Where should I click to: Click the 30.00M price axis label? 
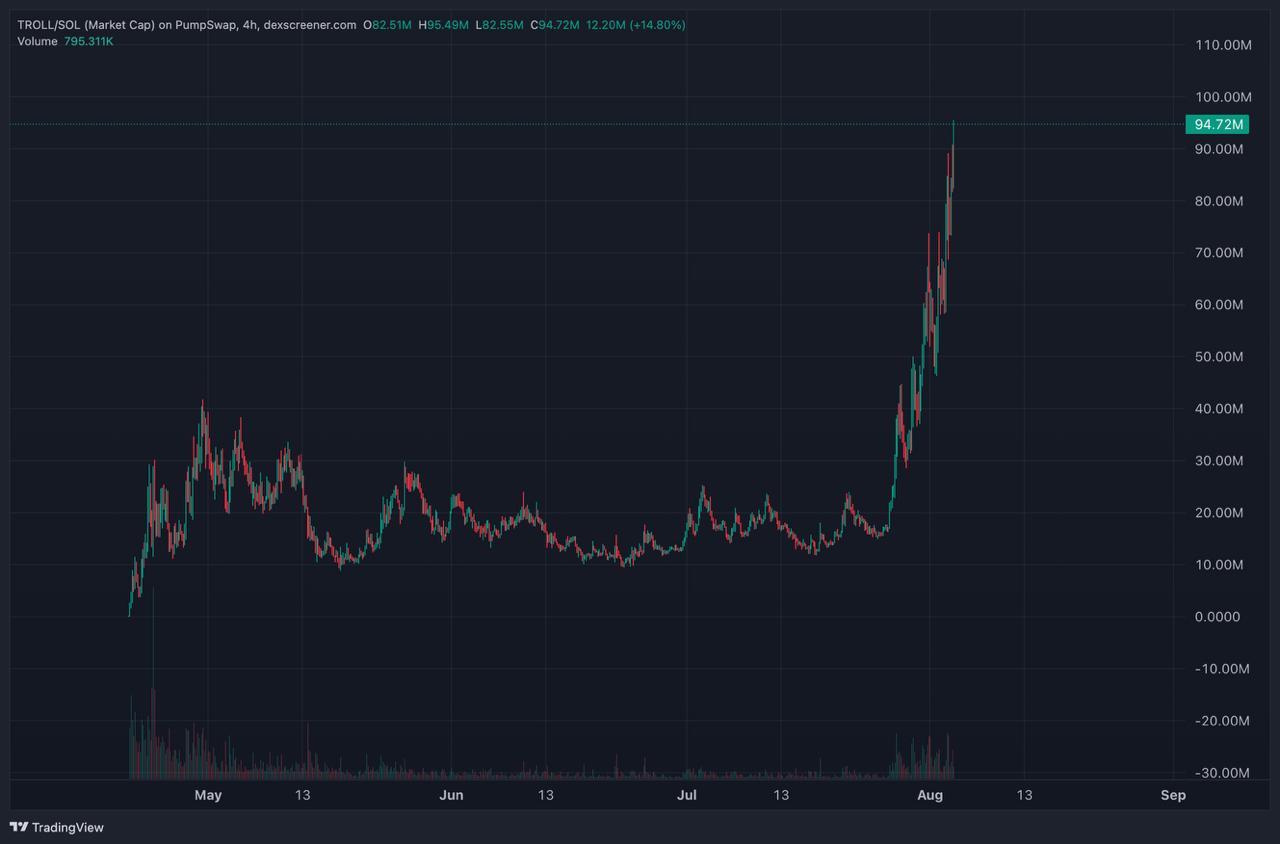click(x=1219, y=461)
